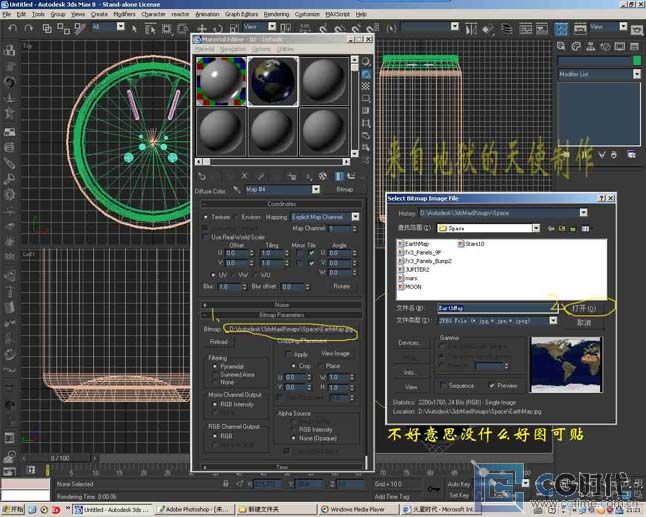The width and height of the screenshot is (646, 517).
Task: Open Material Editor's Navigation menu
Action: (233, 49)
